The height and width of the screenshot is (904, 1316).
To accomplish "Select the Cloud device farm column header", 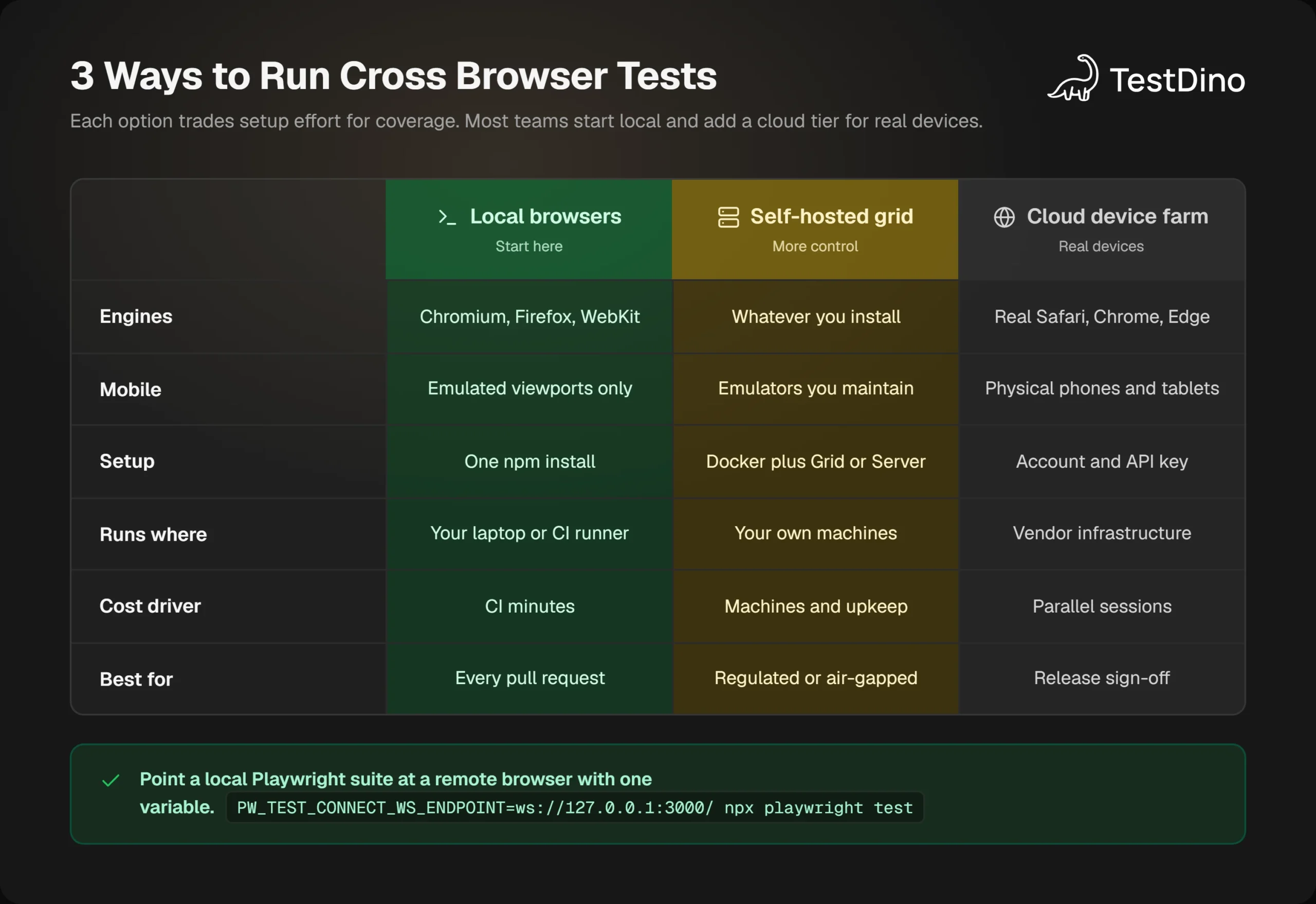I will [x=1101, y=229].
